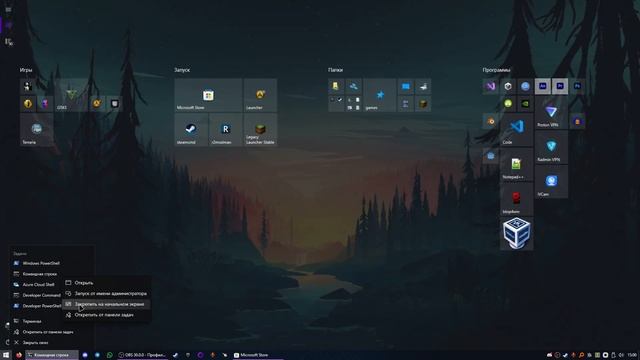Viewport: 640px width, 360px height.
Task: Open the tile with the blue R icon
Action: [x=226, y=130]
